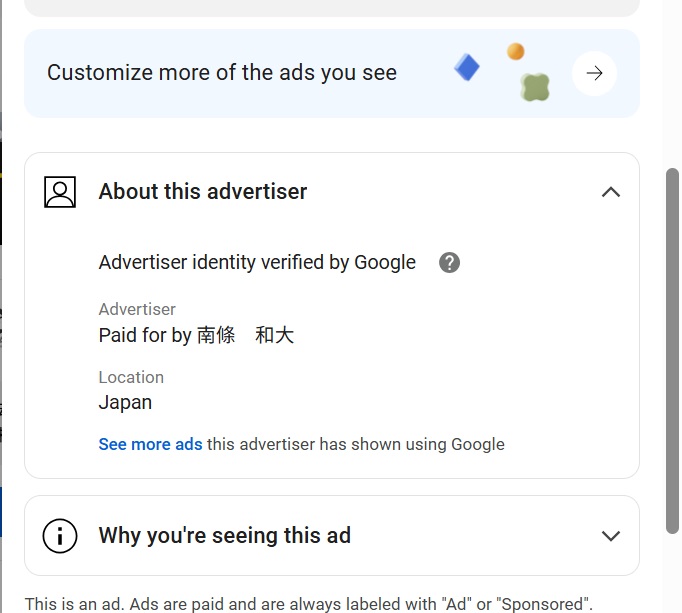Click the Advertiser label
This screenshot has width=682, height=613.
click(x=137, y=309)
